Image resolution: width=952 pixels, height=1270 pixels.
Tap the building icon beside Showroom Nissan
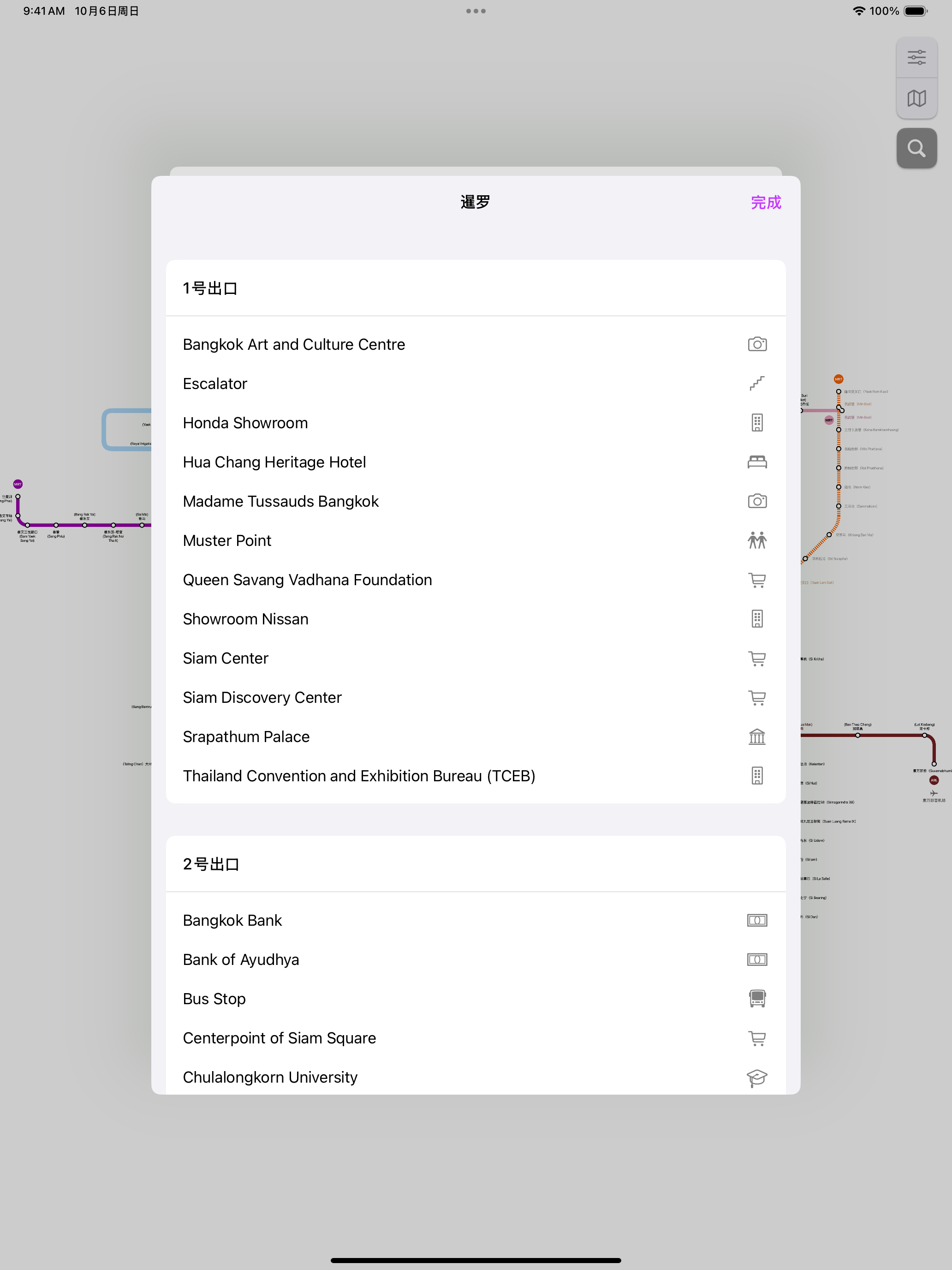click(x=757, y=619)
